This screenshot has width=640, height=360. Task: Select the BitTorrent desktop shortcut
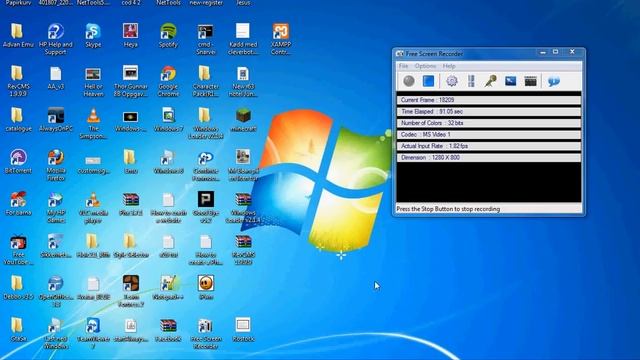18,162
